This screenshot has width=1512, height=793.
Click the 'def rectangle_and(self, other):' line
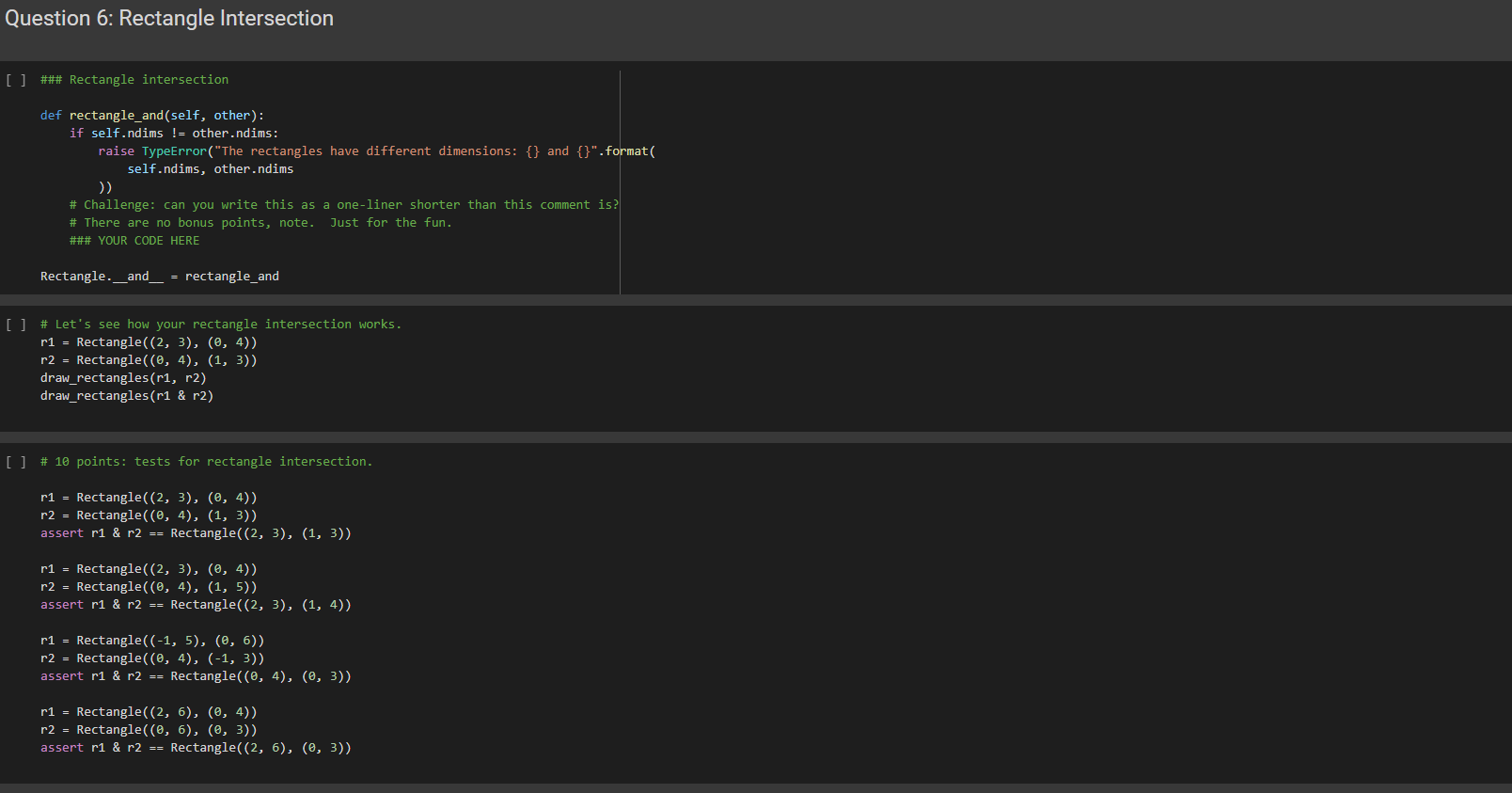coord(152,116)
